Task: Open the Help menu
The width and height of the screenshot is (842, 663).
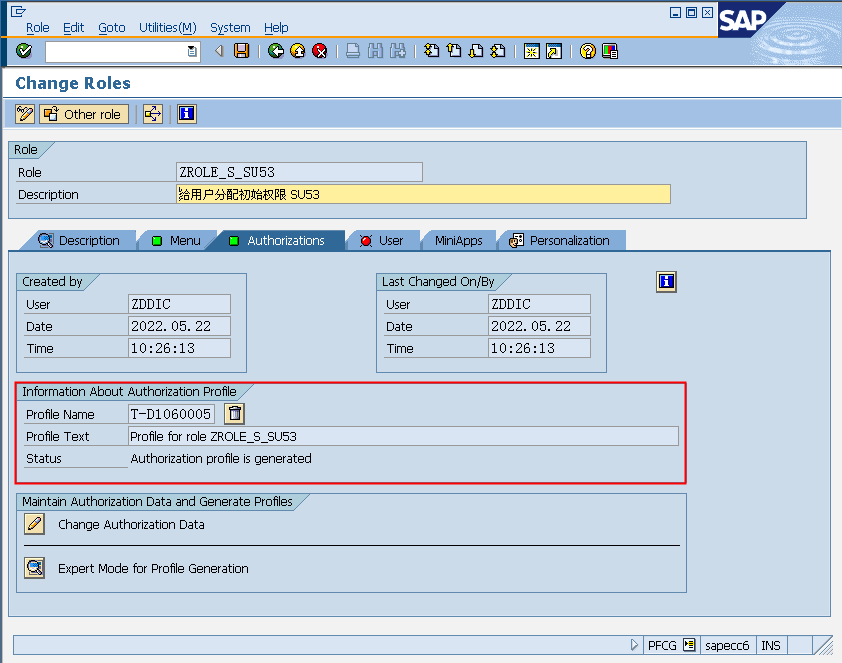Action: point(276,27)
